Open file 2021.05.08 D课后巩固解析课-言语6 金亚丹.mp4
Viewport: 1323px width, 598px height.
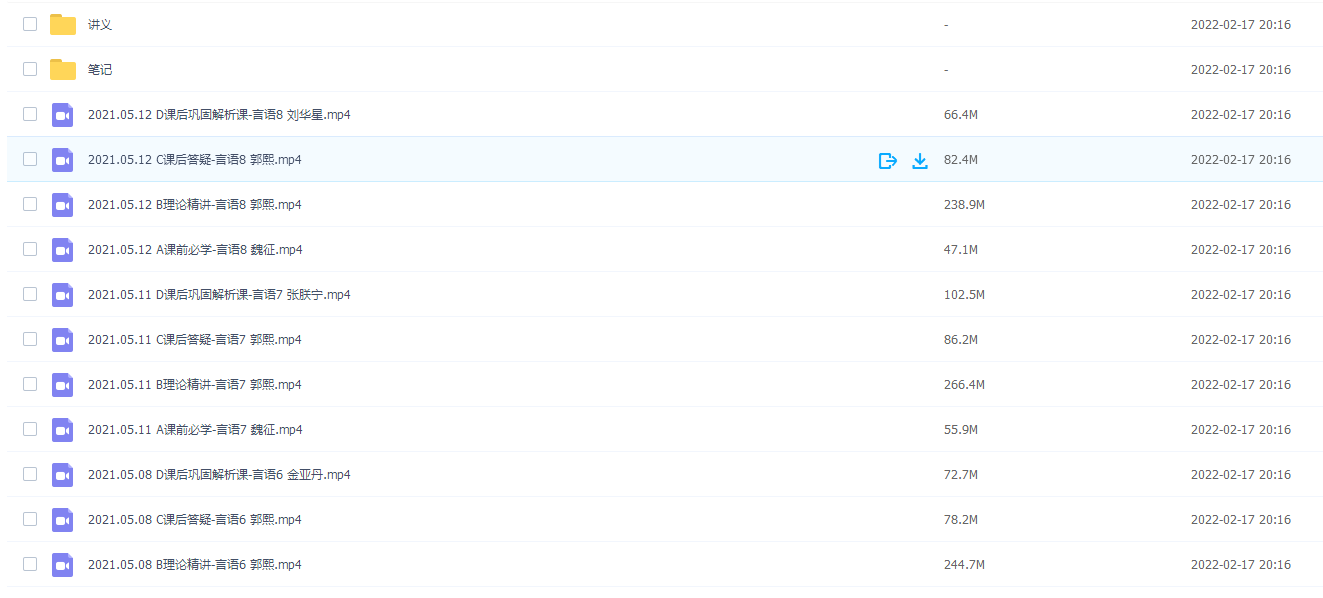tap(219, 475)
